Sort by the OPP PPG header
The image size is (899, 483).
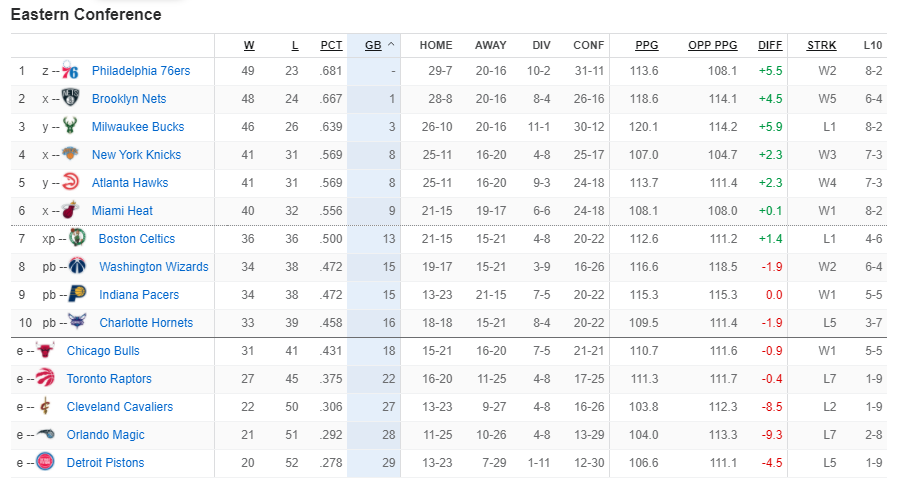click(x=713, y=45)
